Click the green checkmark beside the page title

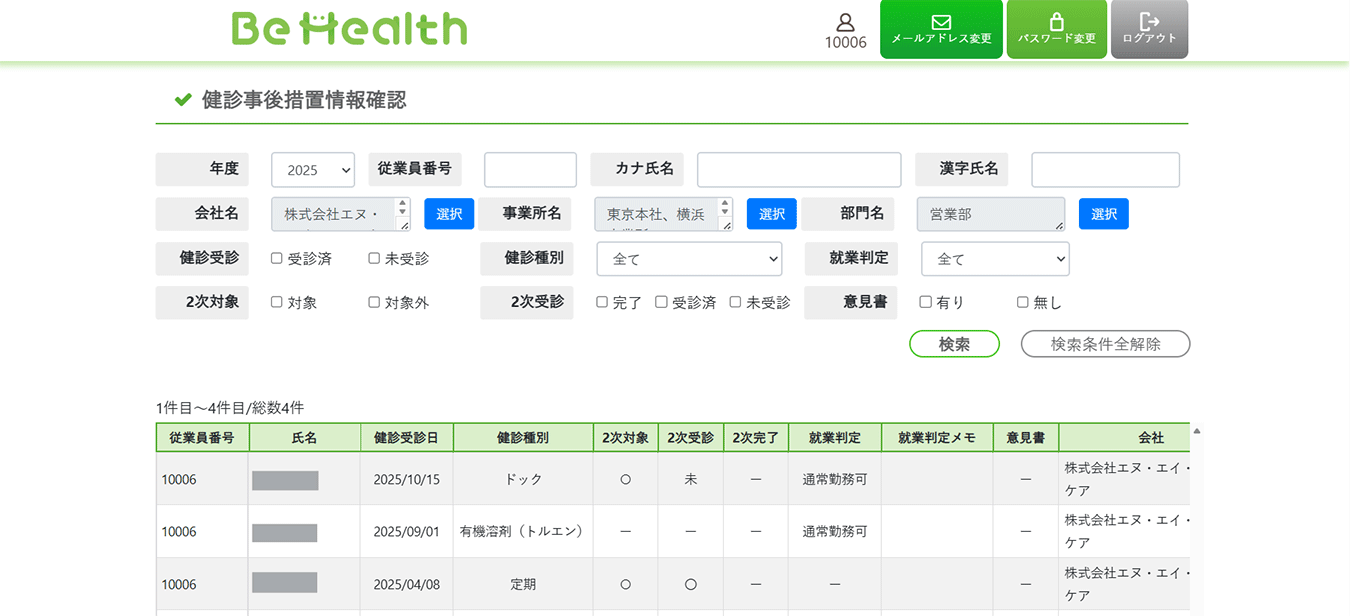[183, 100]
